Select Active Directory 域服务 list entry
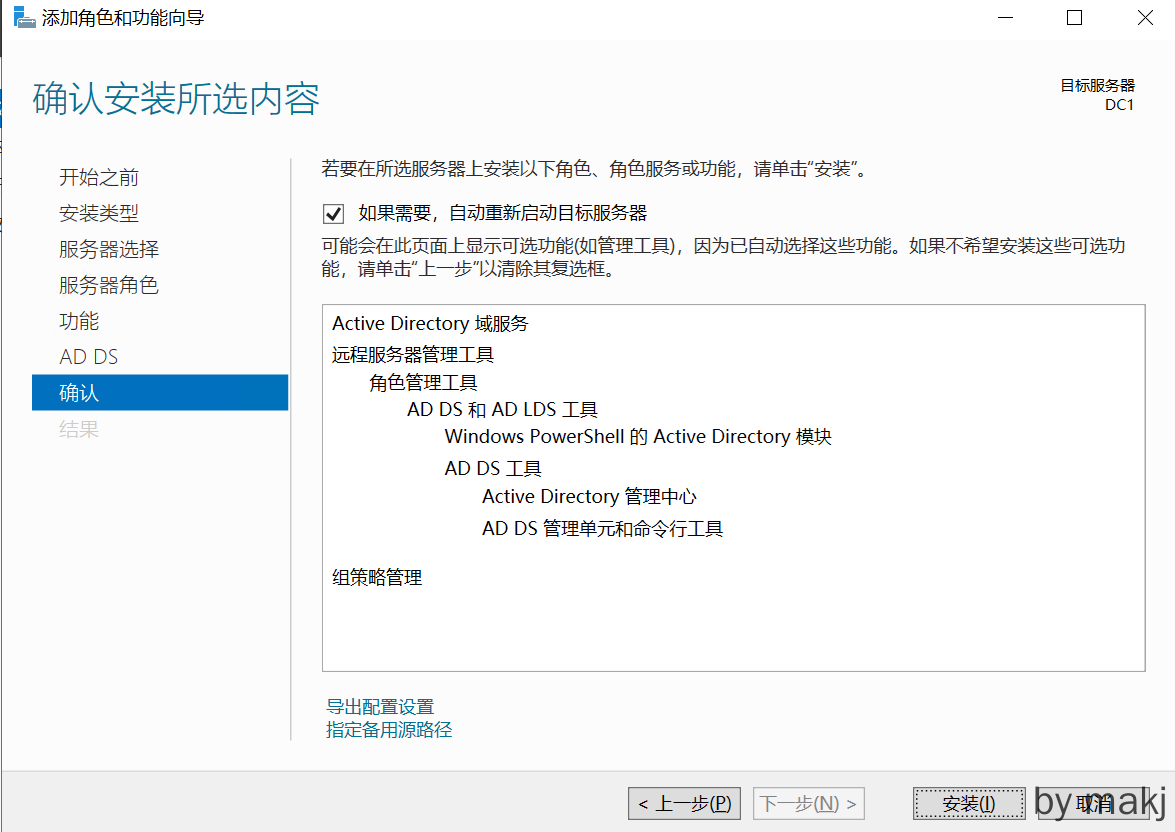 pos(430,324)
